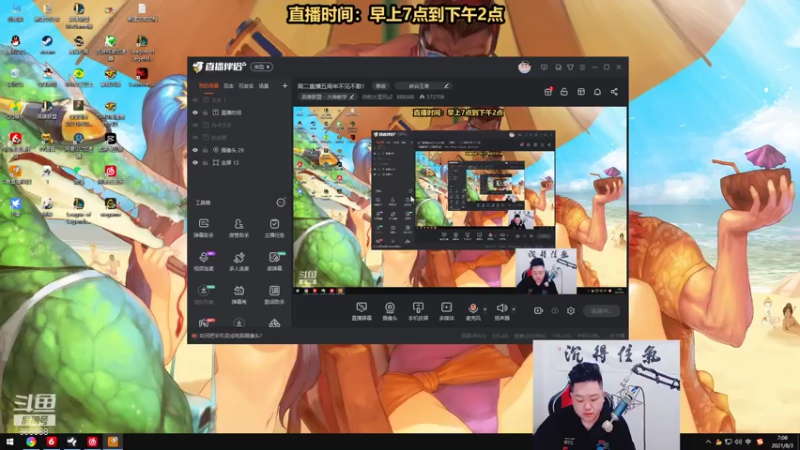Image resolution: width=800 pixels, height=450 pixels.
Task: Click the start-stream button beside the gear
Action: [602, 311]
